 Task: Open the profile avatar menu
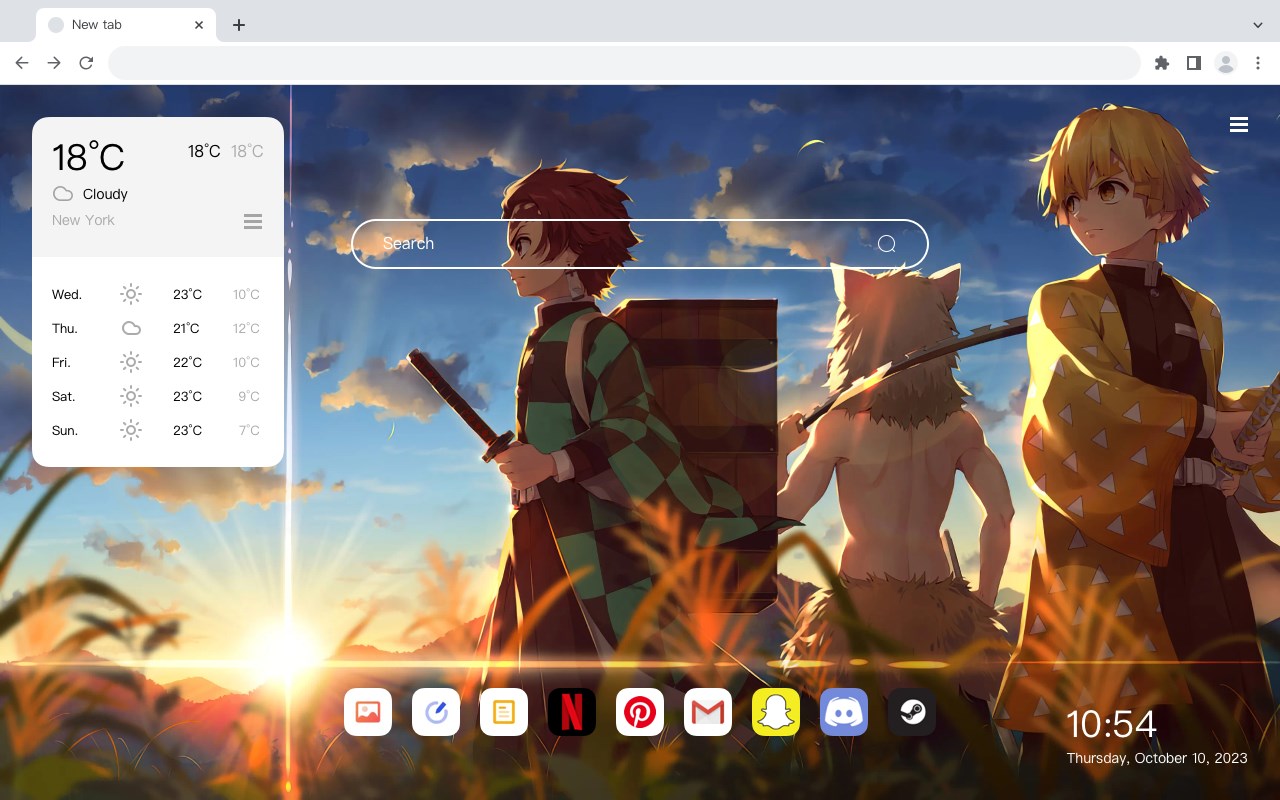click(x=1226, y=63)
